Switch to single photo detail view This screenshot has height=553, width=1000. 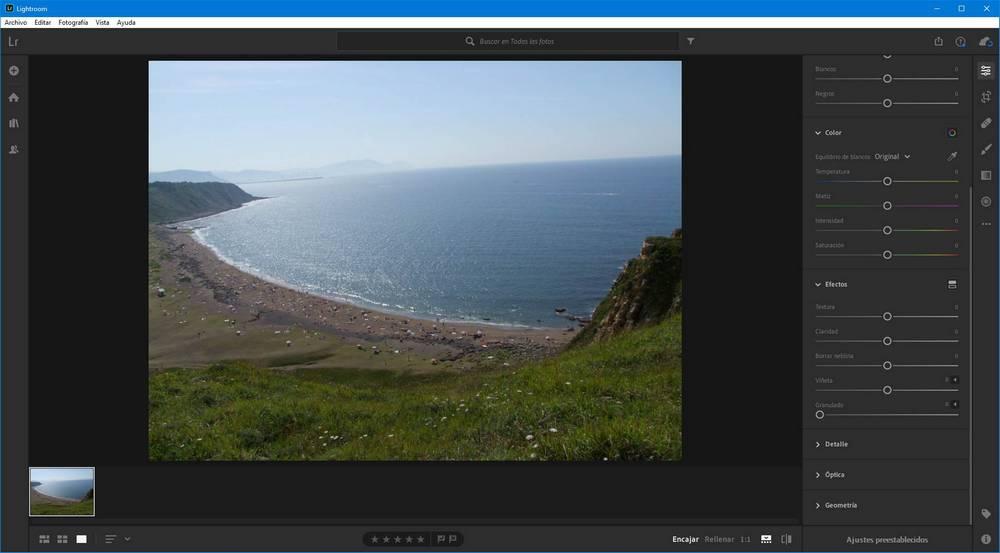tap(82, 539)
